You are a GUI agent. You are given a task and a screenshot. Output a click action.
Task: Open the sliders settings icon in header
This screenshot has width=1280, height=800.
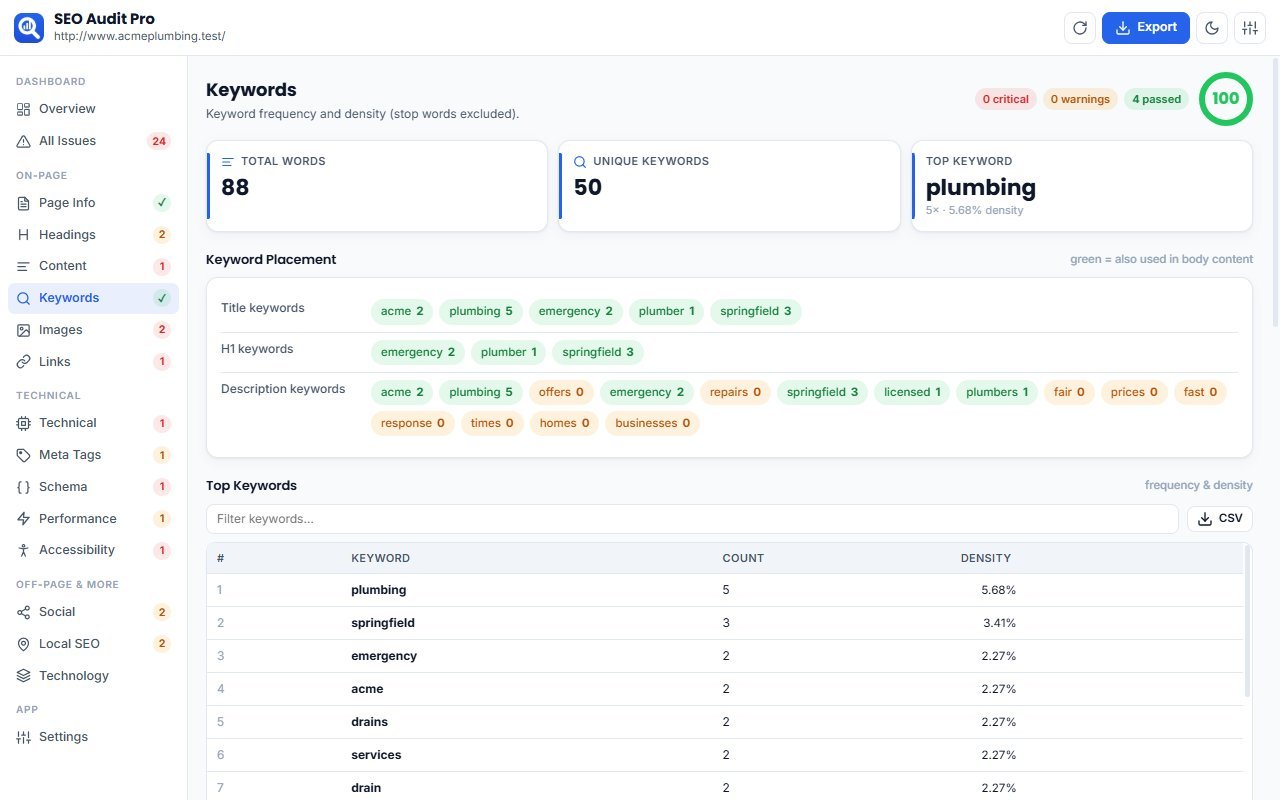click(1250, 28)
